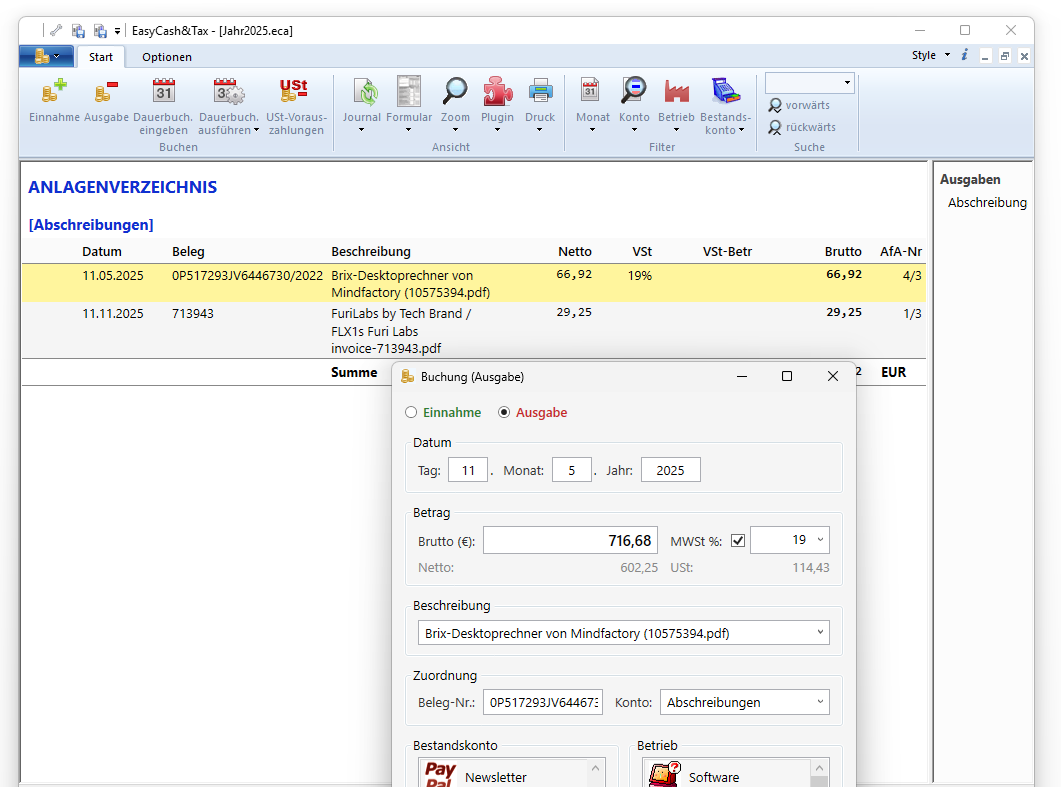Viewport: 1061px width, 787px height.
Task: Switch to Journal view icon
Action: pos(365,92)
